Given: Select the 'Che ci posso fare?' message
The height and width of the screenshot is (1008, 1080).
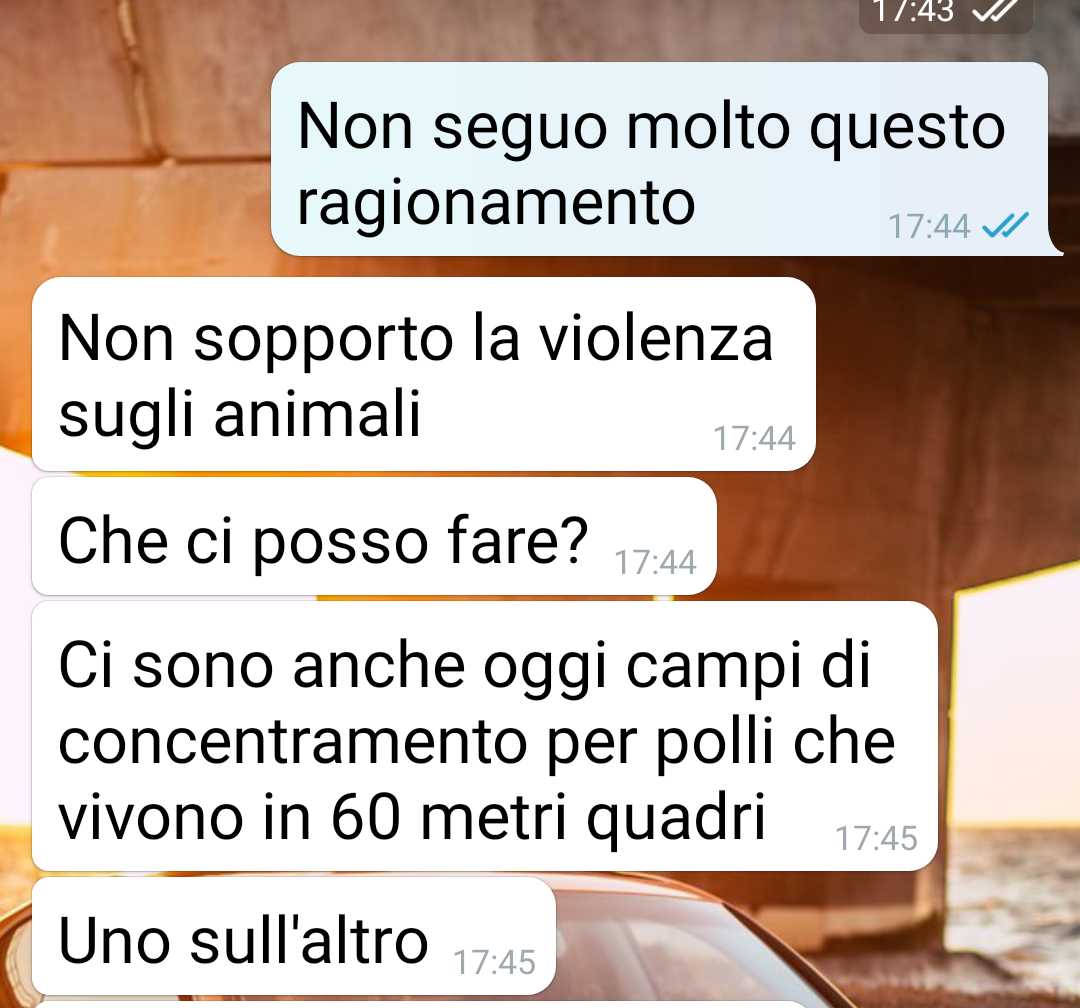Looking at the screenshot, I should pyautogui.click(x=374, y=537).
